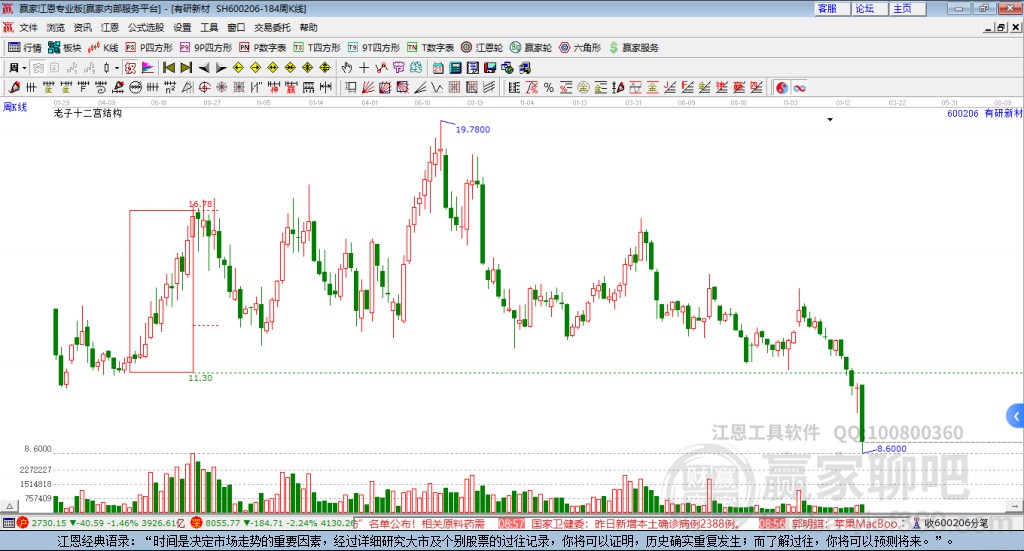Click the network globe computers icon
This screenshot has height=551, width=1024.
point(508,68)
